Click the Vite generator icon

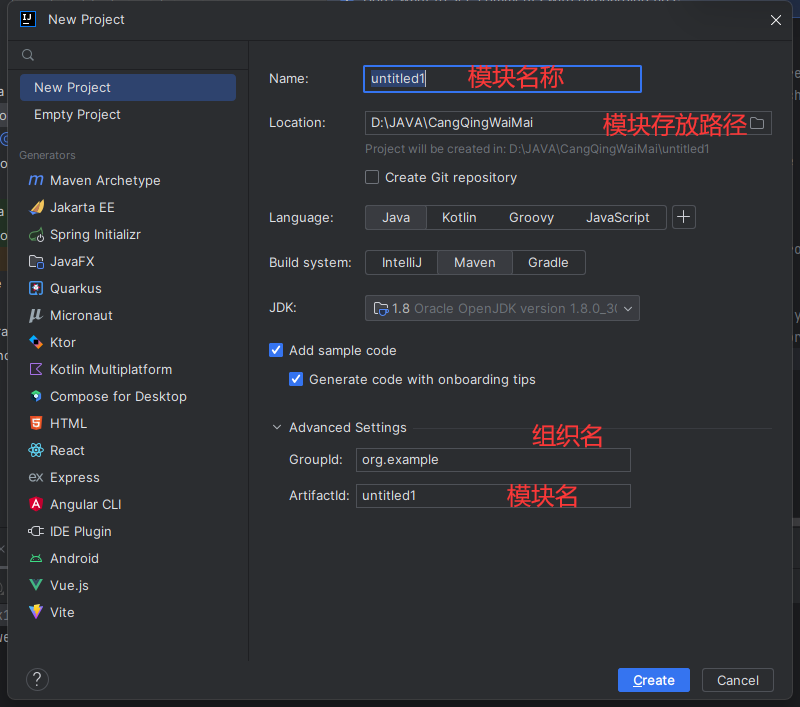pyautogui.click(x=36, y=612)
